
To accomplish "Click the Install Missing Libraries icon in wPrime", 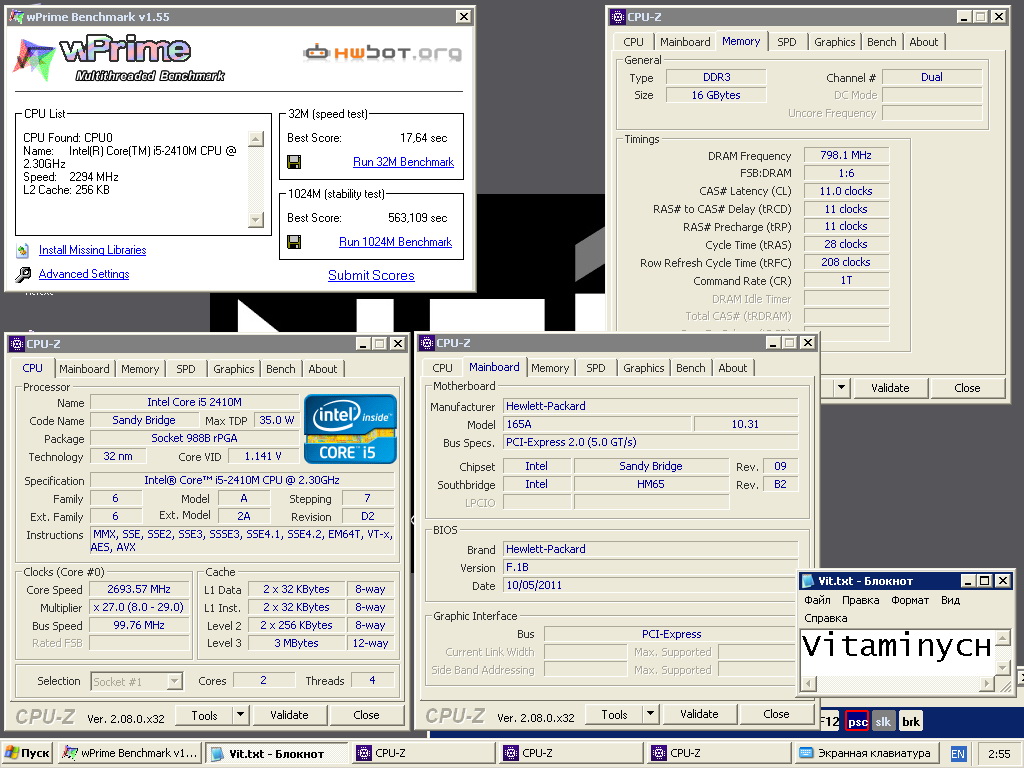I will pyautogui.click(x=23, y=250).
